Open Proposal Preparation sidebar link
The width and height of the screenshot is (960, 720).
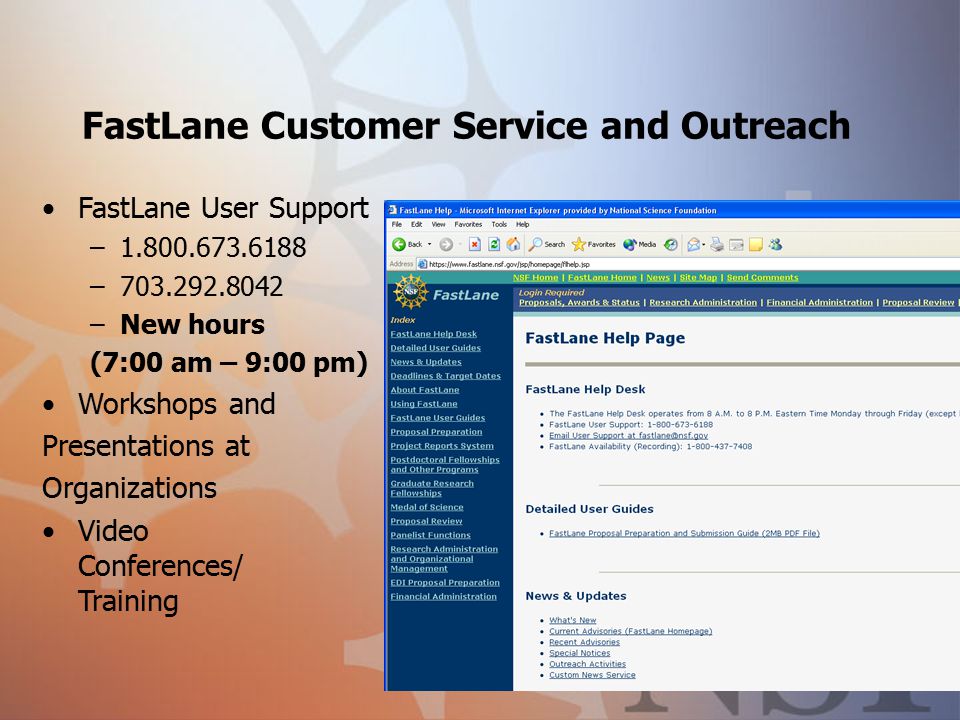437,432
